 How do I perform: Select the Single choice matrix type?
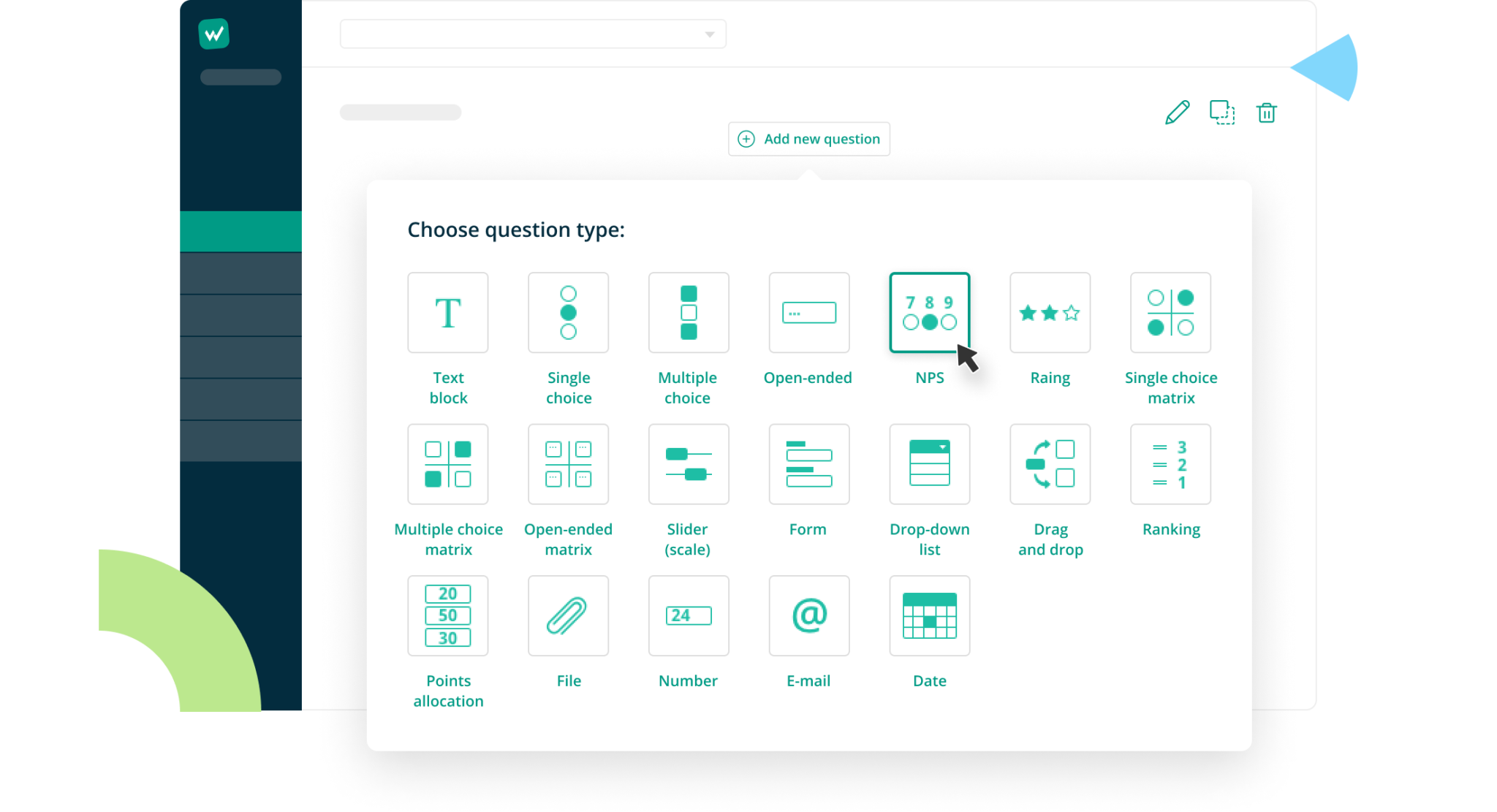point(1170,313)
